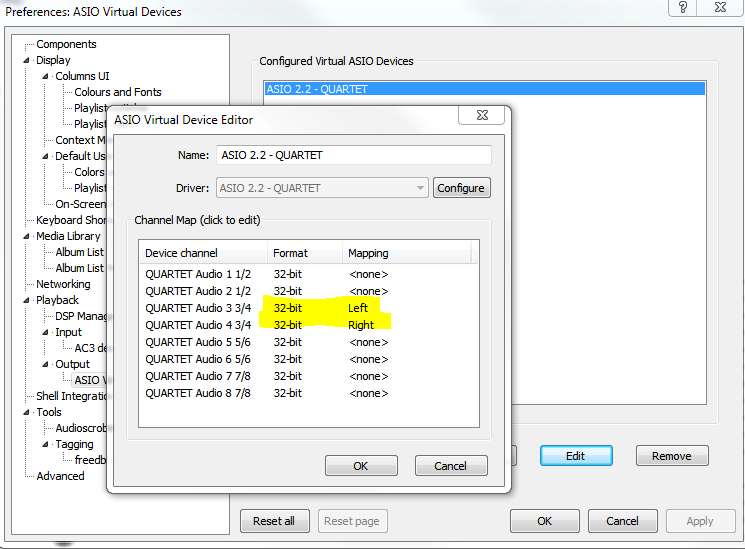Screen dimensions: 745x549
Task: Click the Edit device button
Action: pyautogui.click(x=575, y=455)
